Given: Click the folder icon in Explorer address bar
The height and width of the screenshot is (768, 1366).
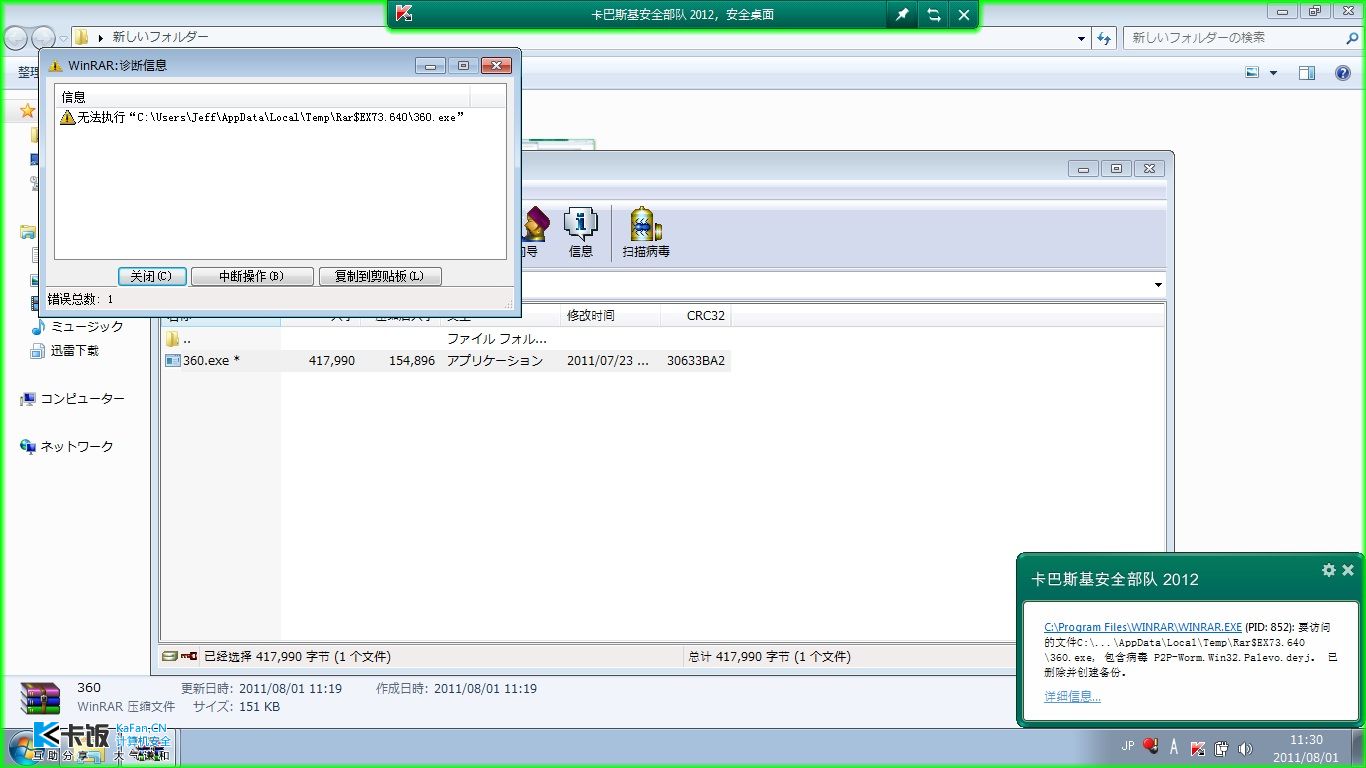Looking at the screenshot, I should point(82,38).
